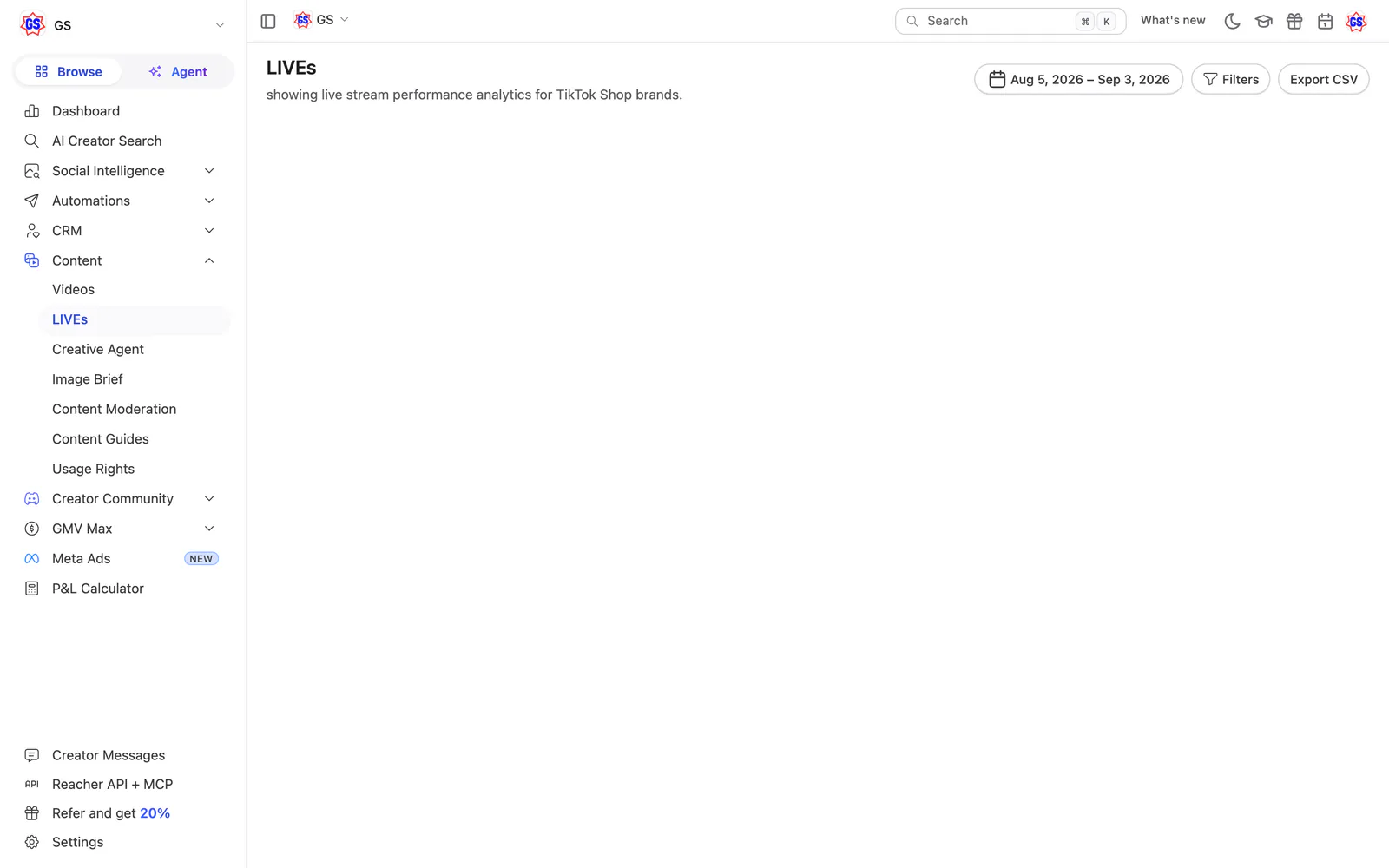Click the Social Intelligence icon

point(32,171)
